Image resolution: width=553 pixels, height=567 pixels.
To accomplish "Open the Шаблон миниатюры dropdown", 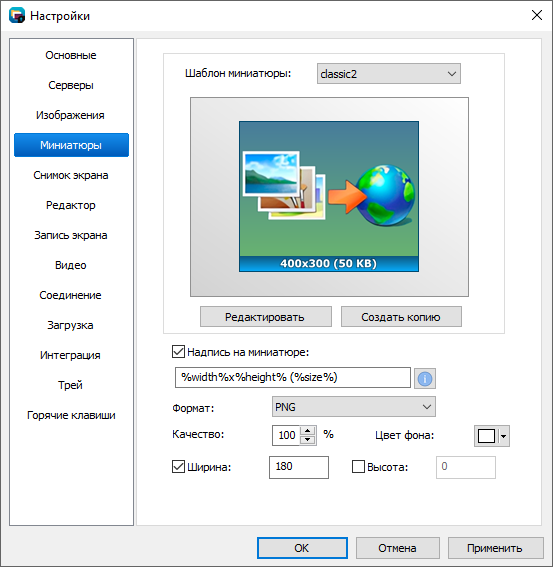I will coord(389,74).
